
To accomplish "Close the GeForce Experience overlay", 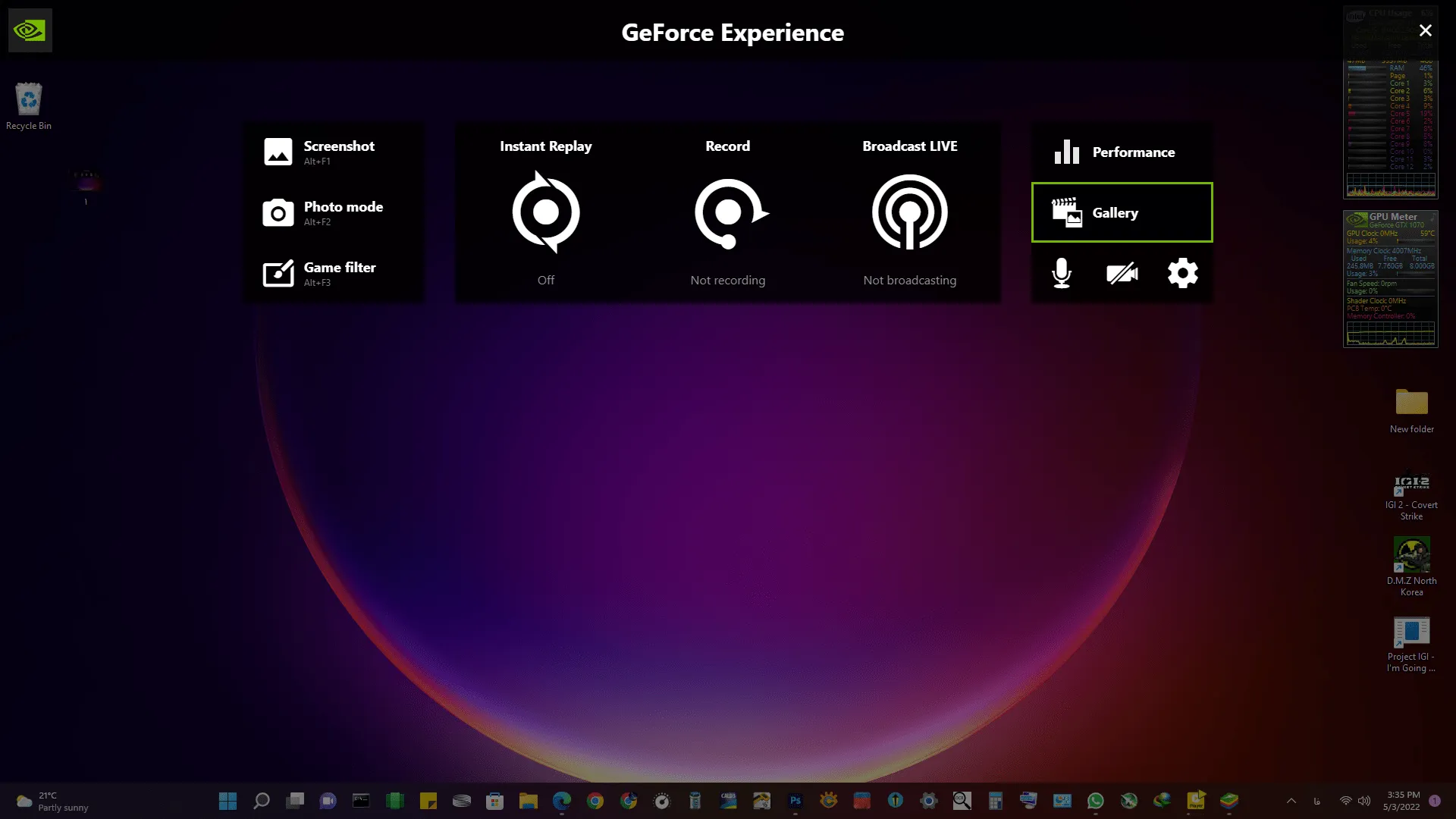I will click(1425, 30).
